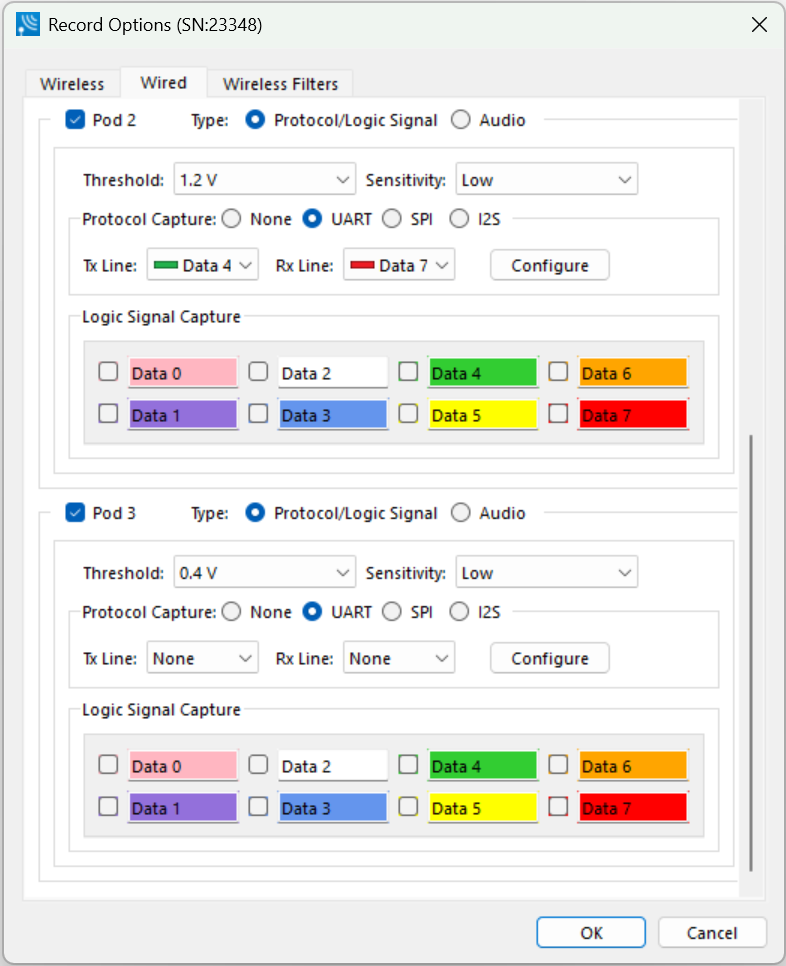Click Pod 2 red Data 7 color swatch
786x966 pixels.
point(633,415)
